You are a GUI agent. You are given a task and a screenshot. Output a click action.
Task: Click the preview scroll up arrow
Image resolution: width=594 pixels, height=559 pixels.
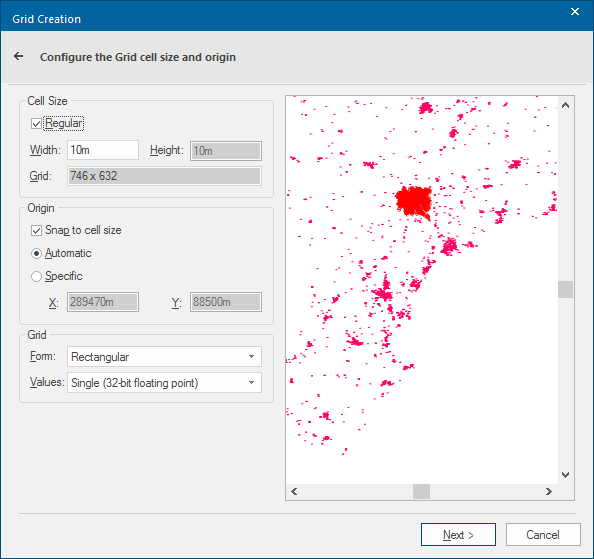[x=565, y=106]
